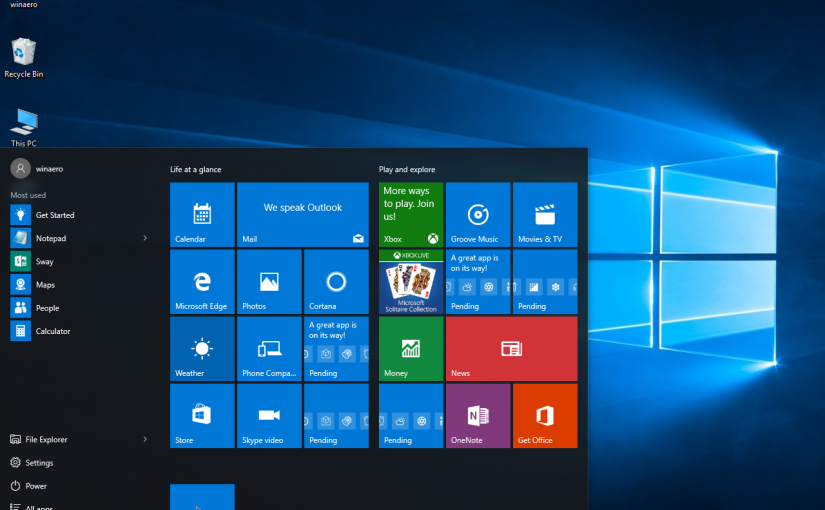Click Pending tile below Movies & TV
The image size is (825, 510).
click(545, 282)
